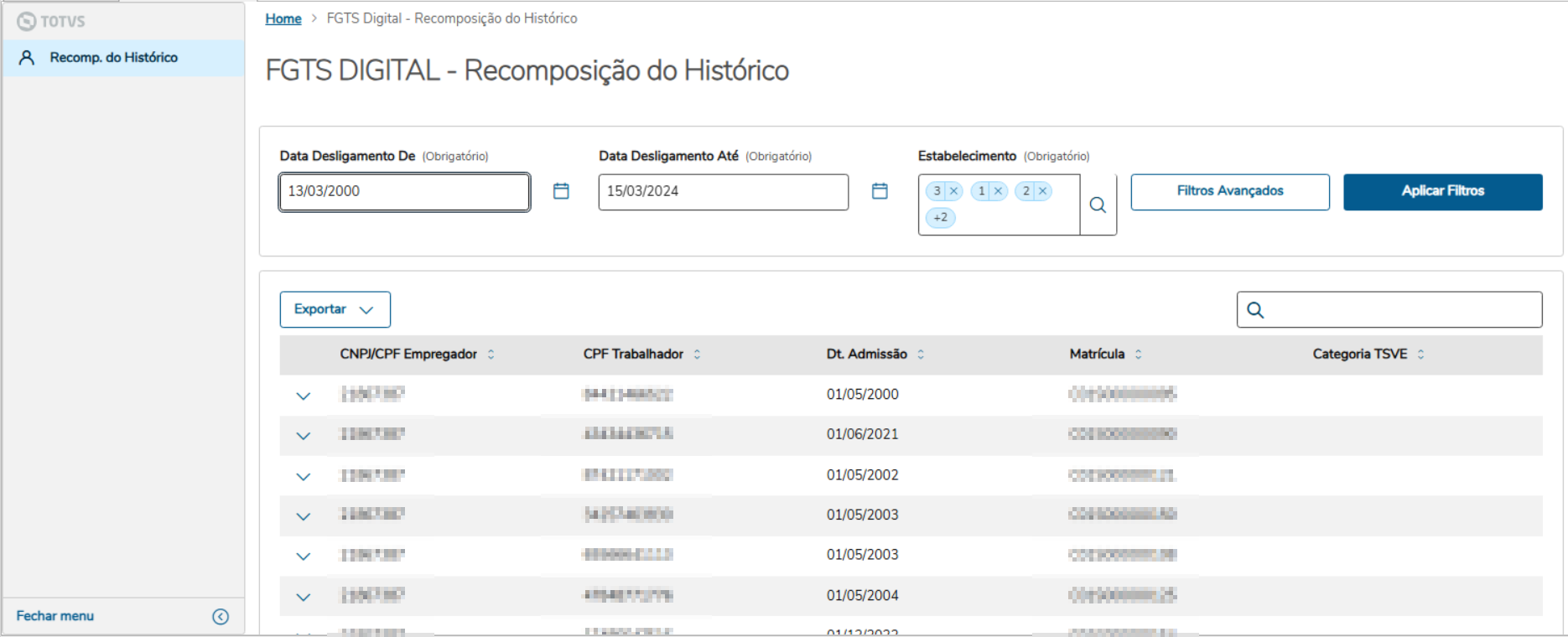Sort by Categoria TSVE column
This screenshot has width=1568, height=637.
click(x=1421, y=355)
